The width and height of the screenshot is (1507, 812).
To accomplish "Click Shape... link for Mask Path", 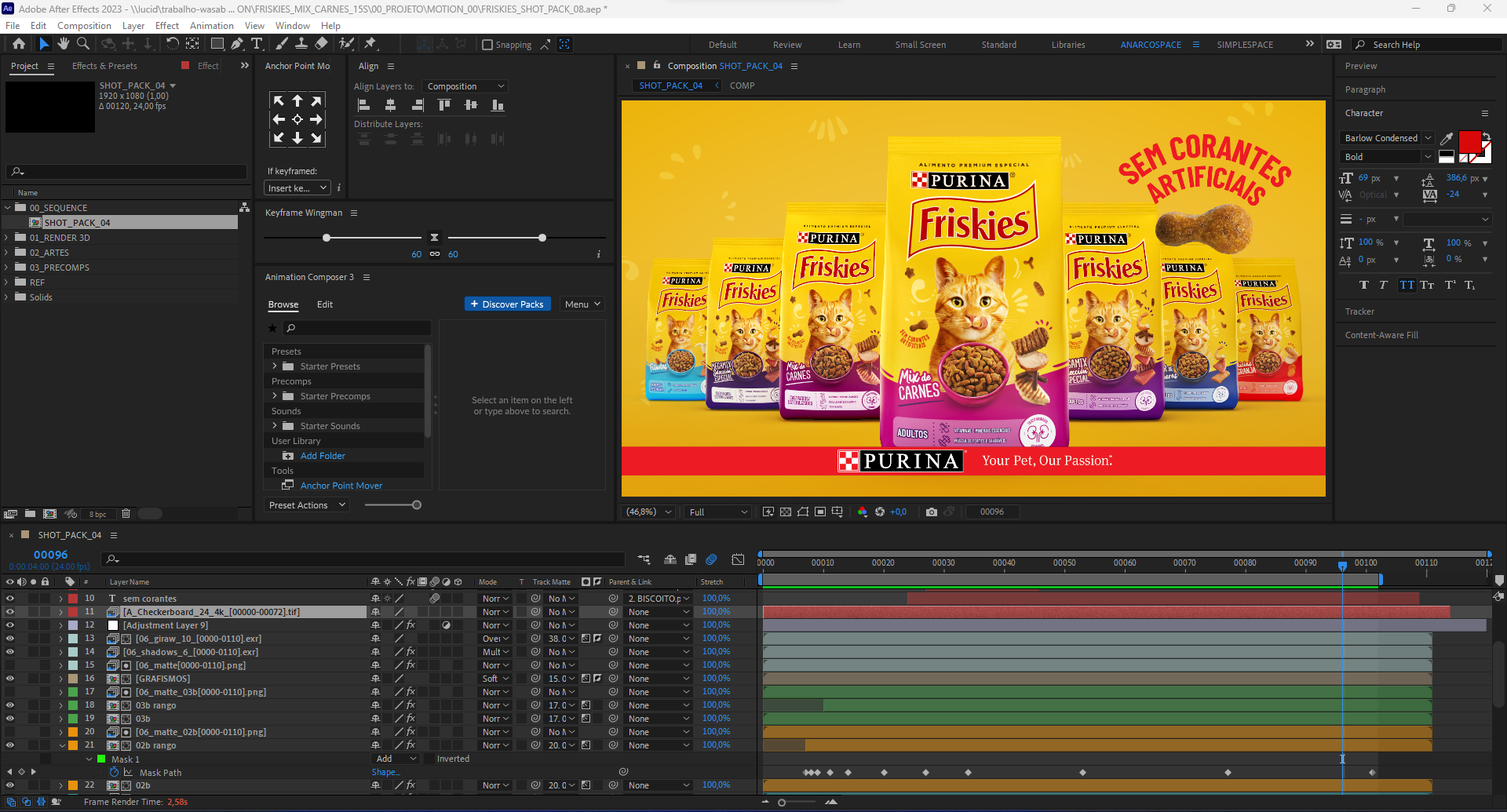I will click(x=384, y=773).
